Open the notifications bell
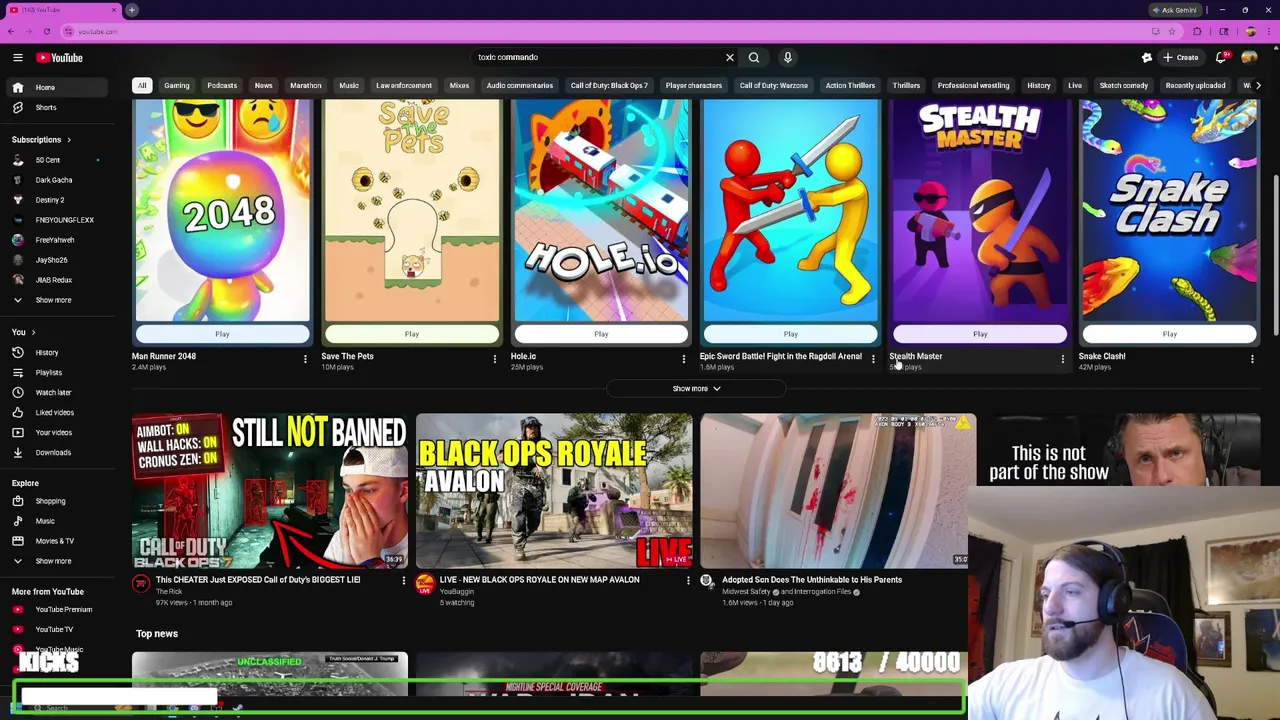 pyautogui.click(x=1221, y=57)
